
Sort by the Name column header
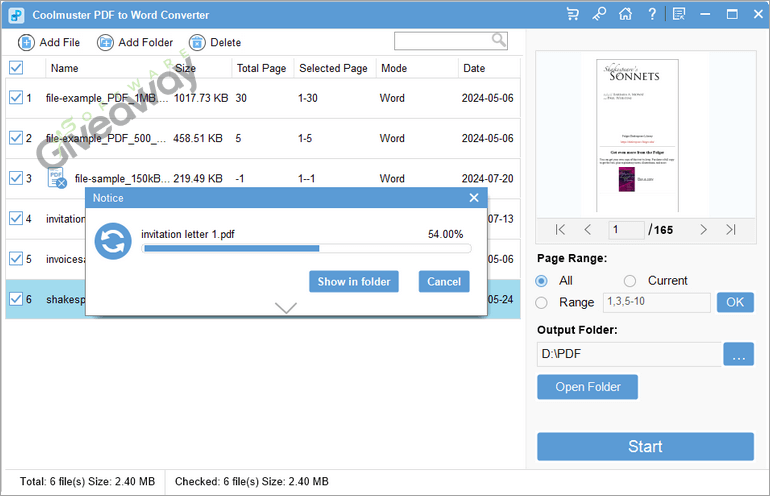[x=64, y=68]
